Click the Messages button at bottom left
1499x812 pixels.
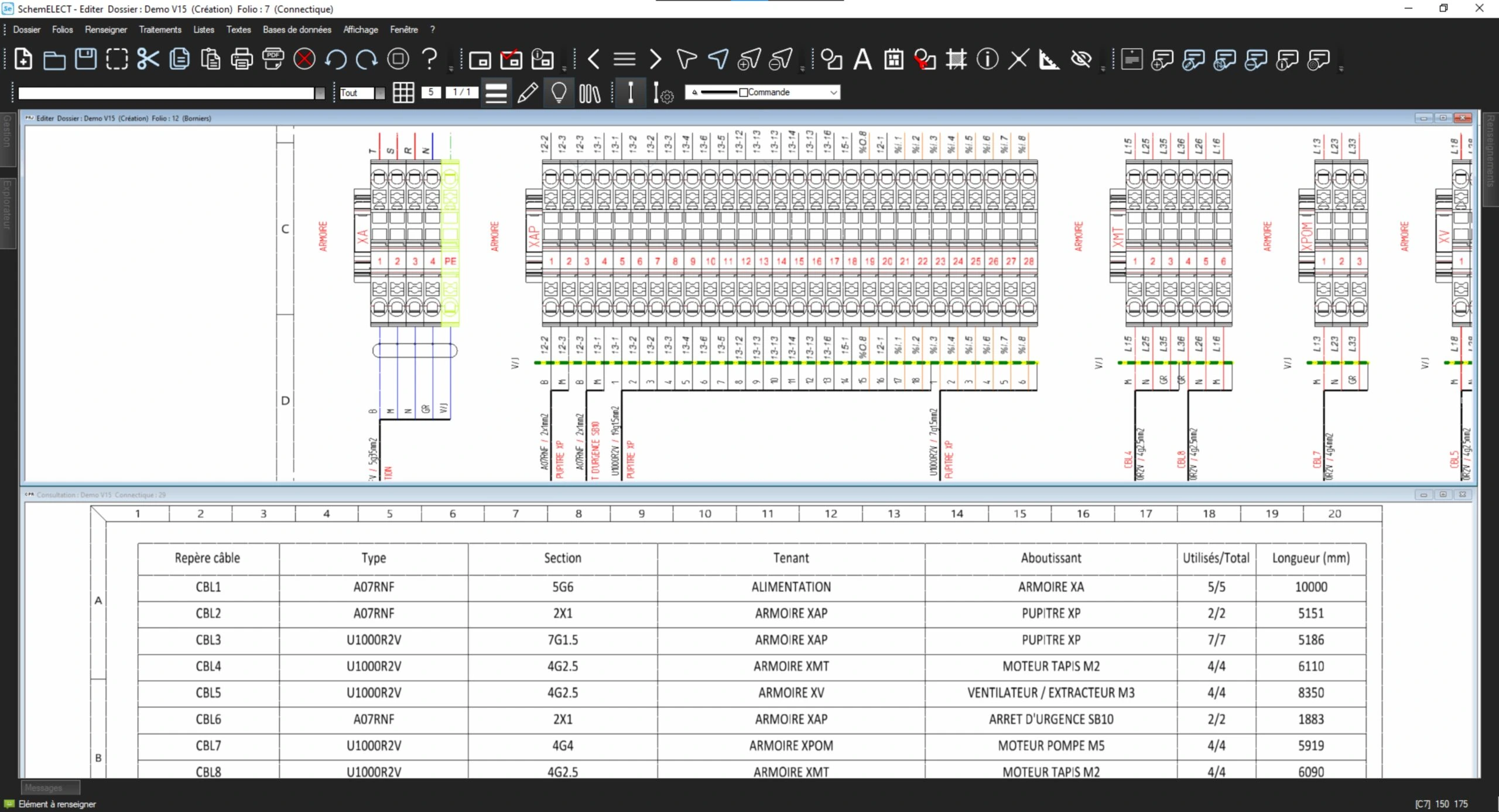pyautogui.click(x=50, y=787)
